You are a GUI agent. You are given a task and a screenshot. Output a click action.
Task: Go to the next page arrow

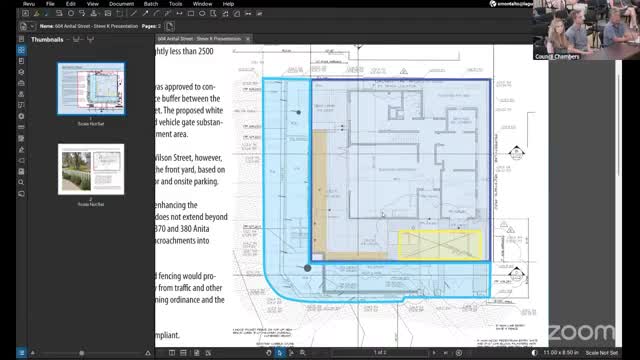click(434, 353)
